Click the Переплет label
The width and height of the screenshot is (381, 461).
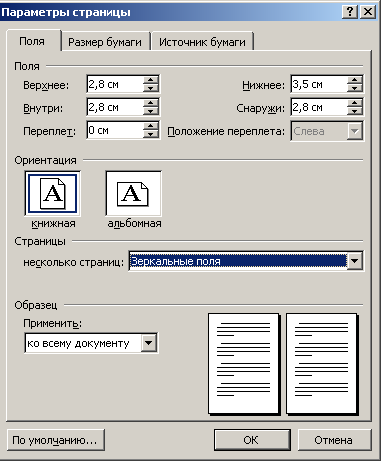click(49, 131)
